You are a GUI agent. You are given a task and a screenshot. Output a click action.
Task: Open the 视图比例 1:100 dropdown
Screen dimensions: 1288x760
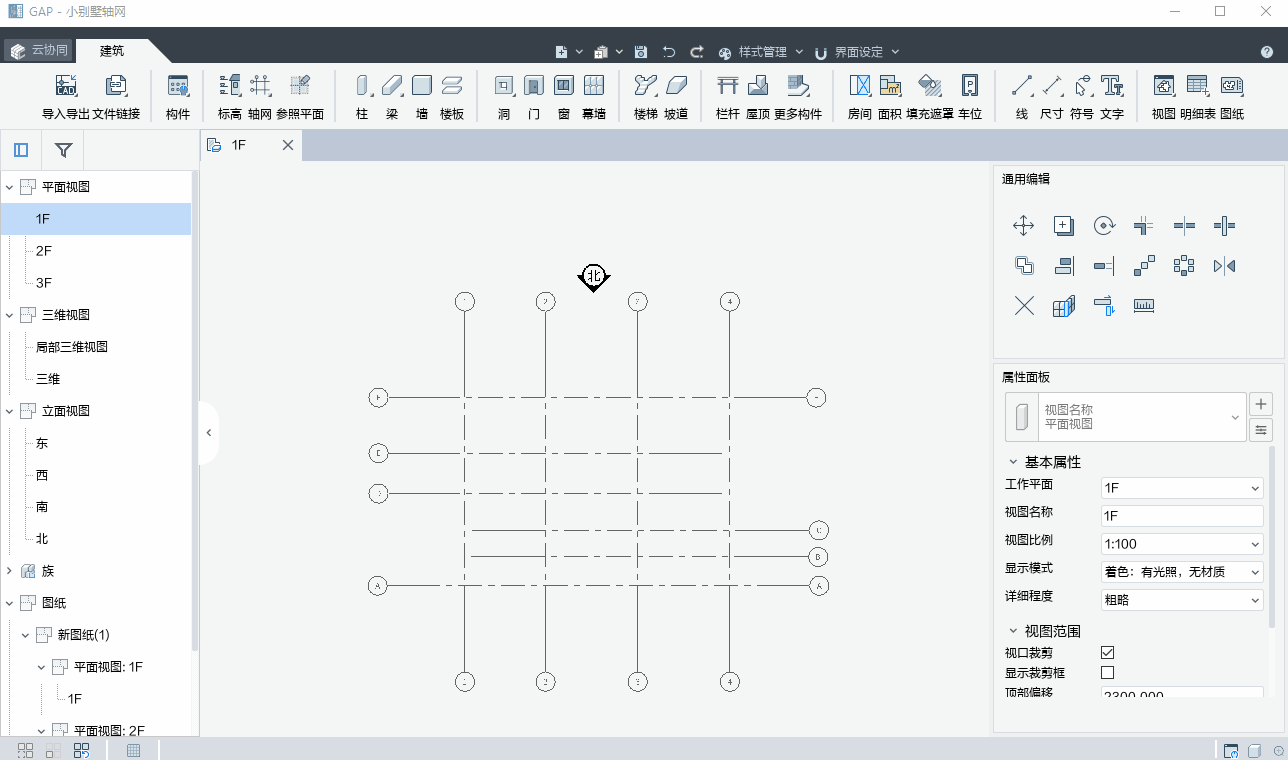[x=1182, y=544]
